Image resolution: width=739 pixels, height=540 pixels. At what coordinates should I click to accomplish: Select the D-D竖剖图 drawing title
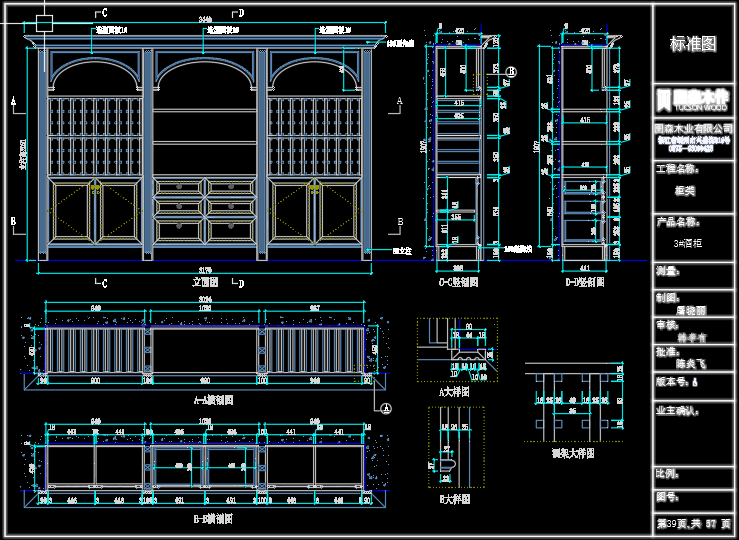[x=585, y=282]
